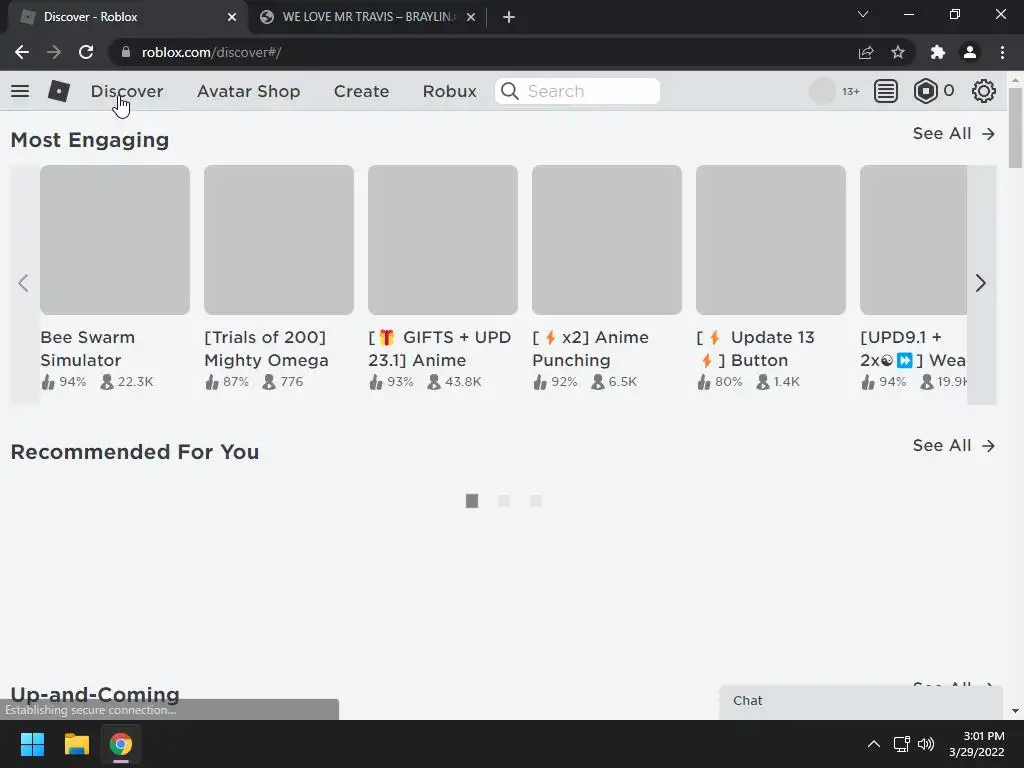Click the scrollbar down arrow
This screenshot has height=768, width=1024.
click(x=1015, y=711)
